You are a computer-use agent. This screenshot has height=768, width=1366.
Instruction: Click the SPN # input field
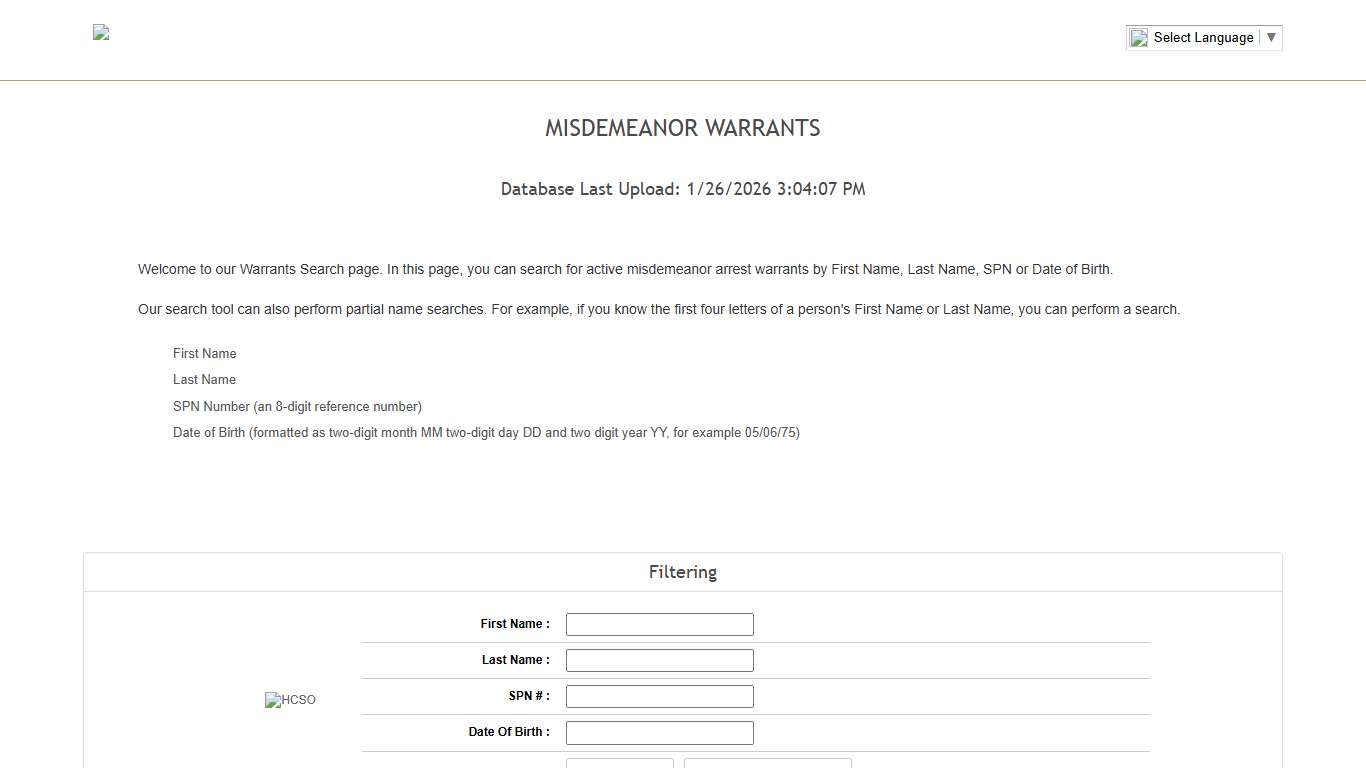[x=659, y=696]
